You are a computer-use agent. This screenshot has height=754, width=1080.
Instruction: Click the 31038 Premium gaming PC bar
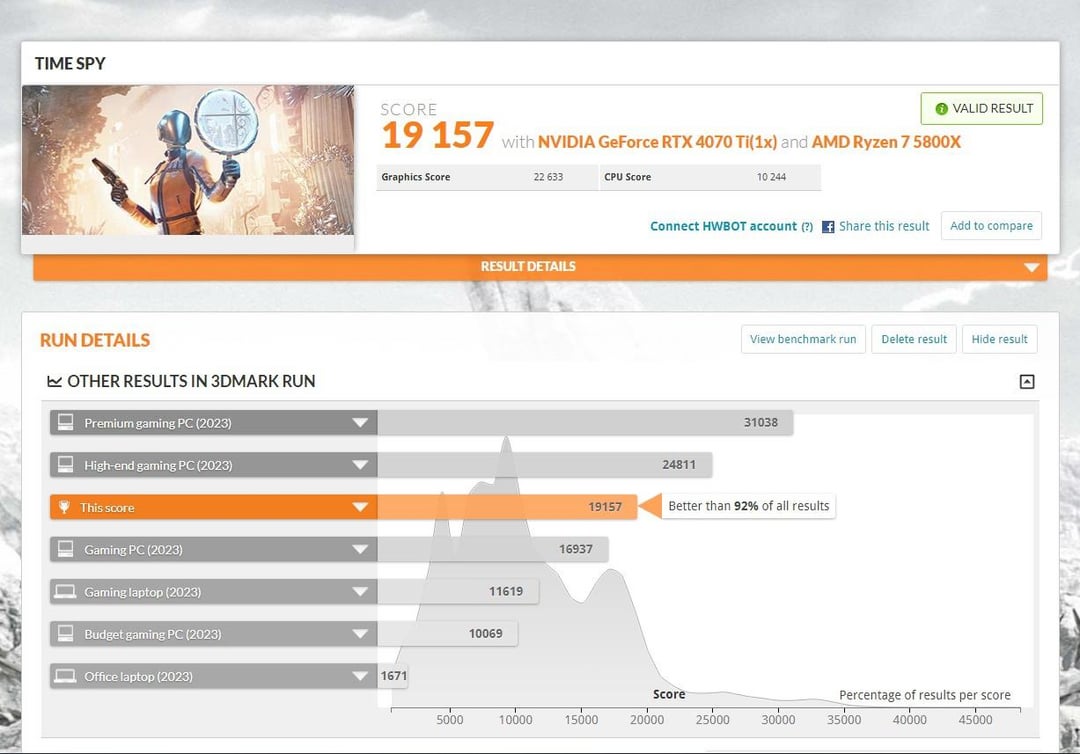click(585, 423)
